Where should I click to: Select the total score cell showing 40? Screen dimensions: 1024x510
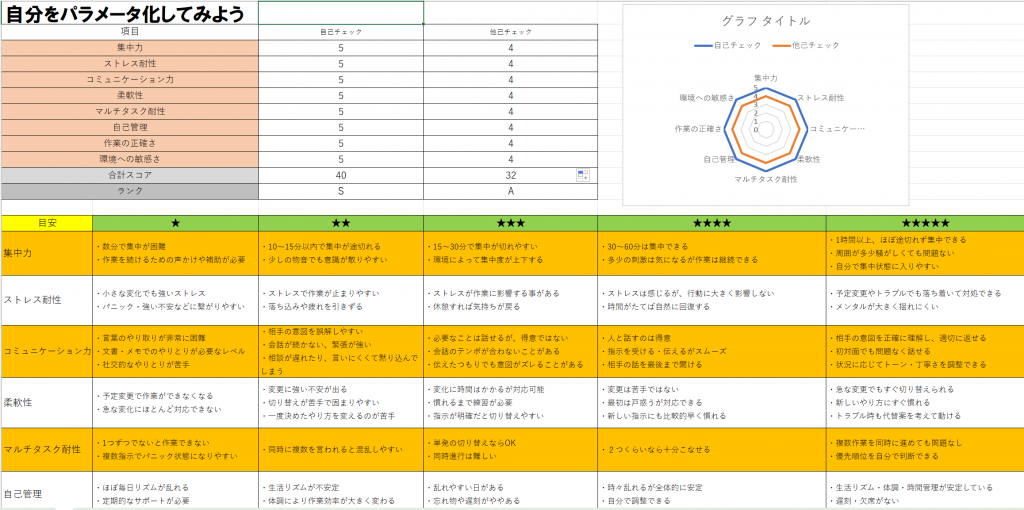click(x=340, y=175)
